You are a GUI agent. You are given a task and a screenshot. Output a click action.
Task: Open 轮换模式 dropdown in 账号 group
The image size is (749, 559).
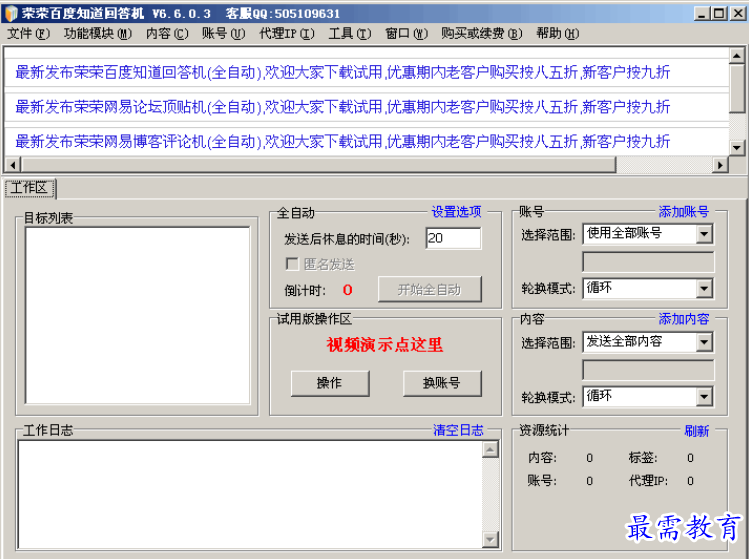(648, 289)
